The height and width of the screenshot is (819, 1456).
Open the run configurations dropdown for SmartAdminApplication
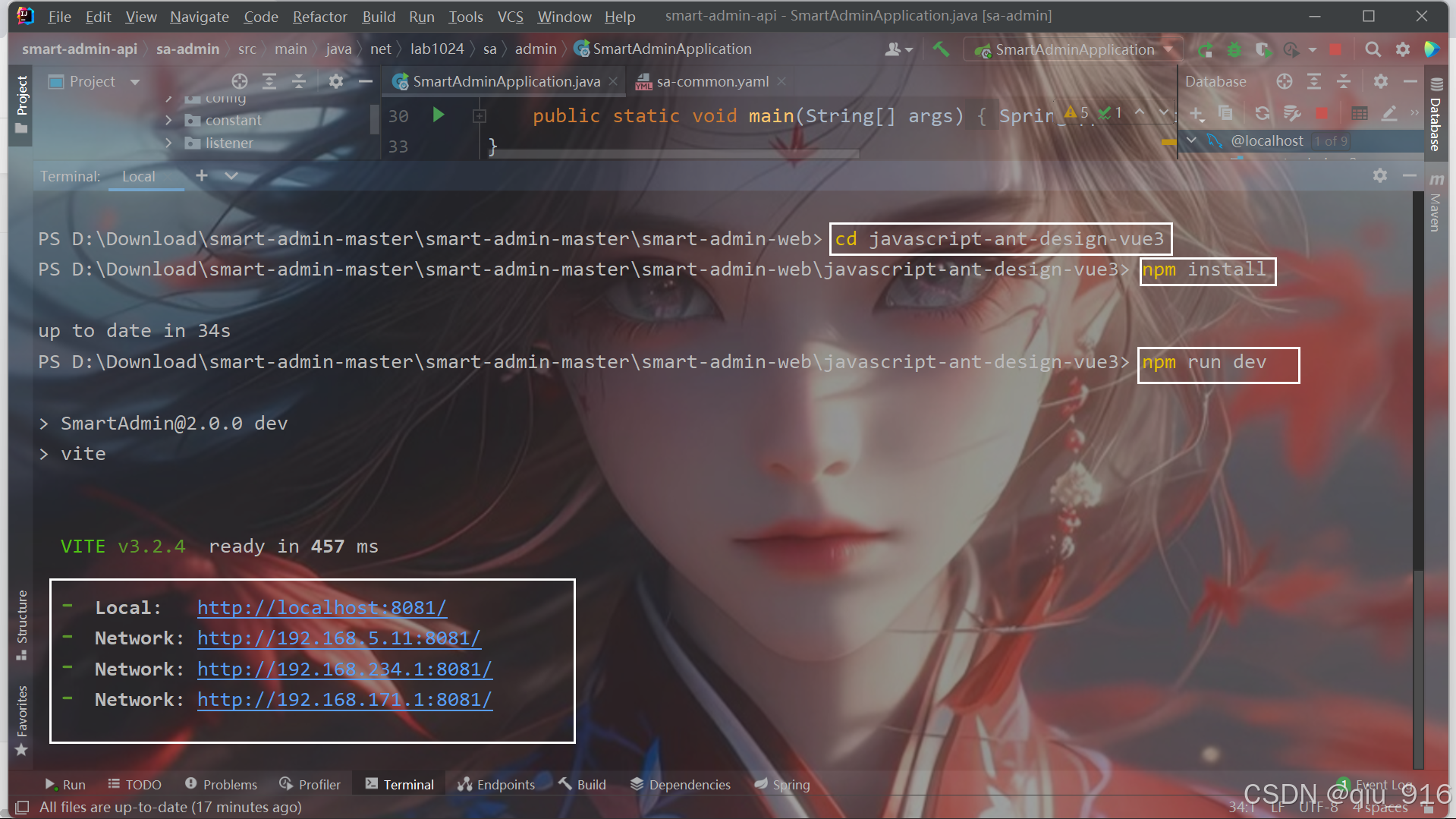(1168, 49)
